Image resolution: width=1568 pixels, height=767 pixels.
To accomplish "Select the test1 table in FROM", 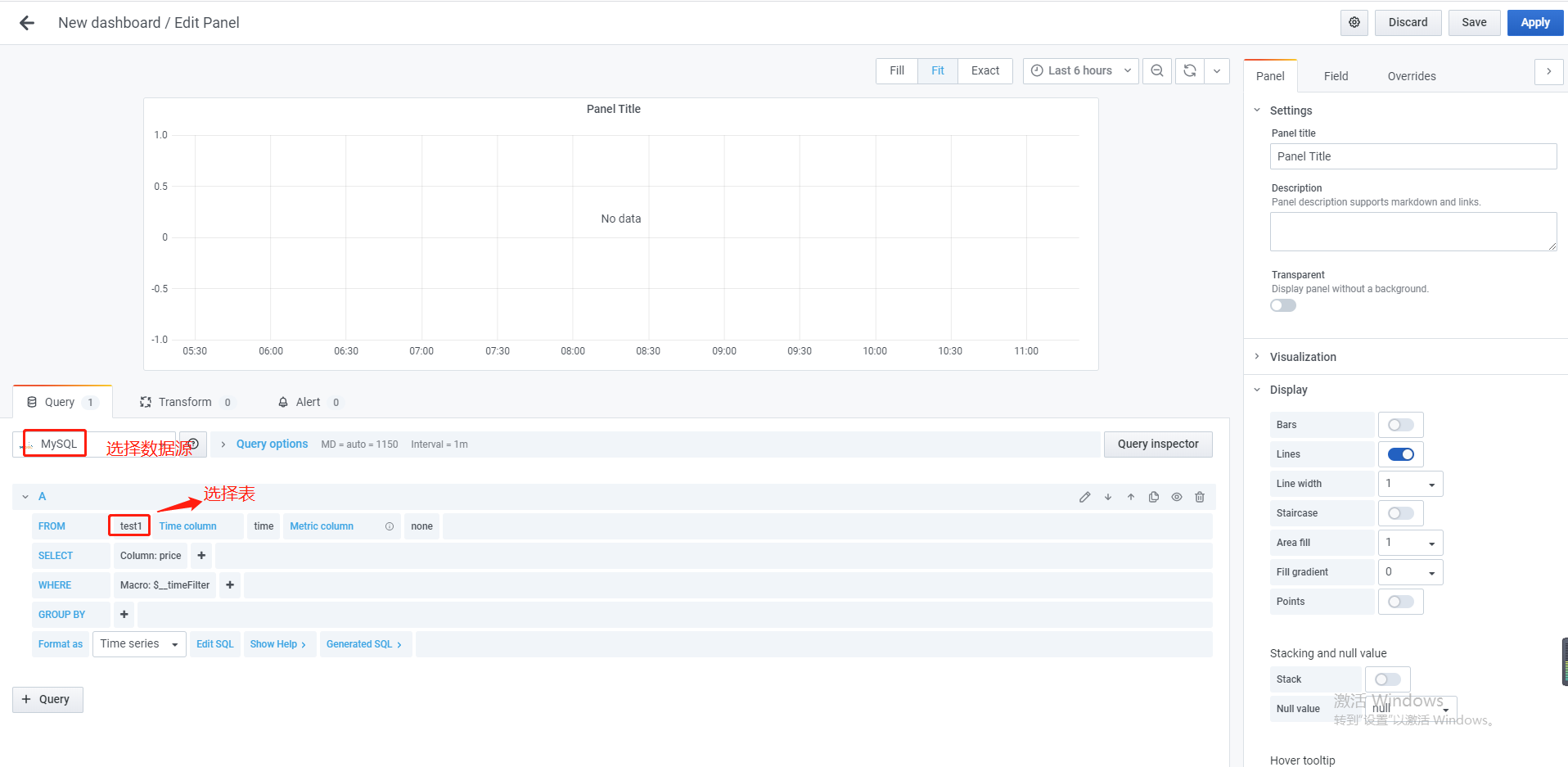I will tap(131, 526).
